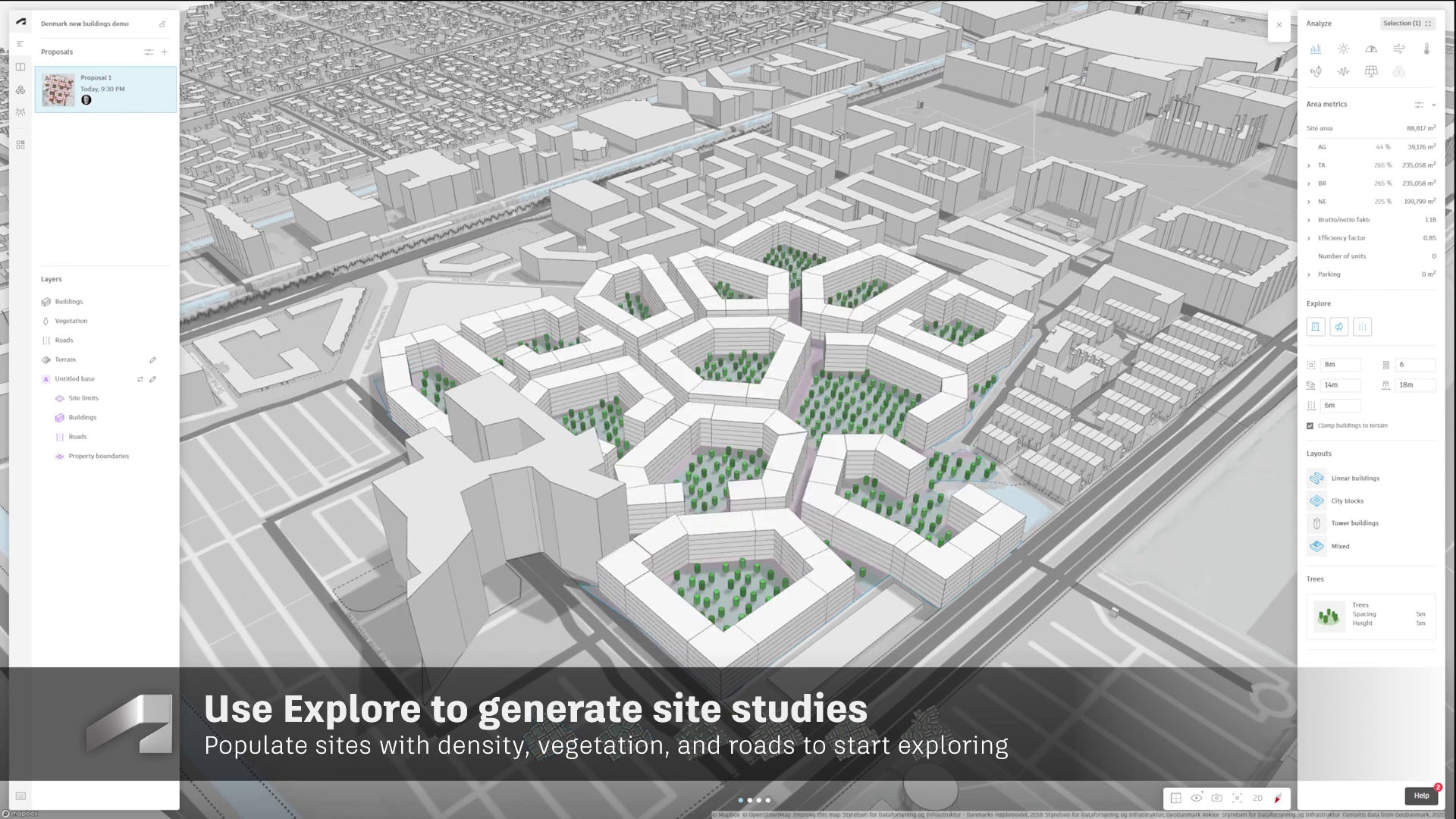Image resolution: width=1456 pixels, height=819 pixels.
Task: Collapse the Area metrics section chevron
Action: [x=1433, y=105]
